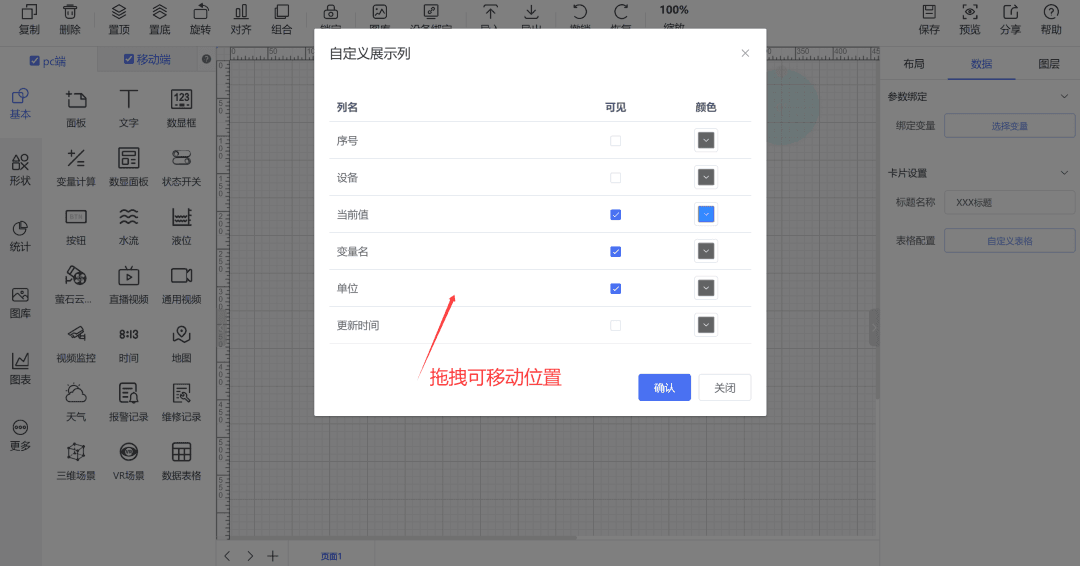Image resolution: width=1080 pixels, height=566 pixels.
Task: Select the 直播视频 live video component
Action: (x=129, y=285)
